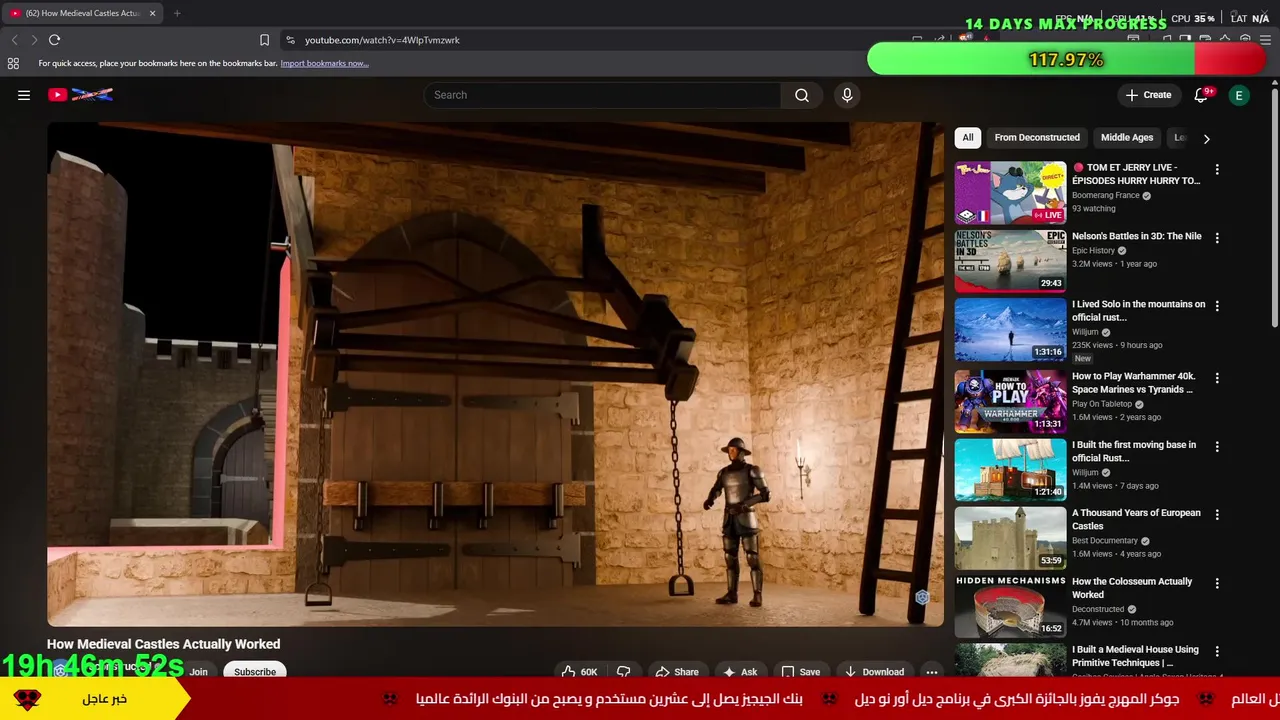Save video to playlist
Viewport: 1280px width, 720px height.
pyautogui.click(x=800, y=672)
